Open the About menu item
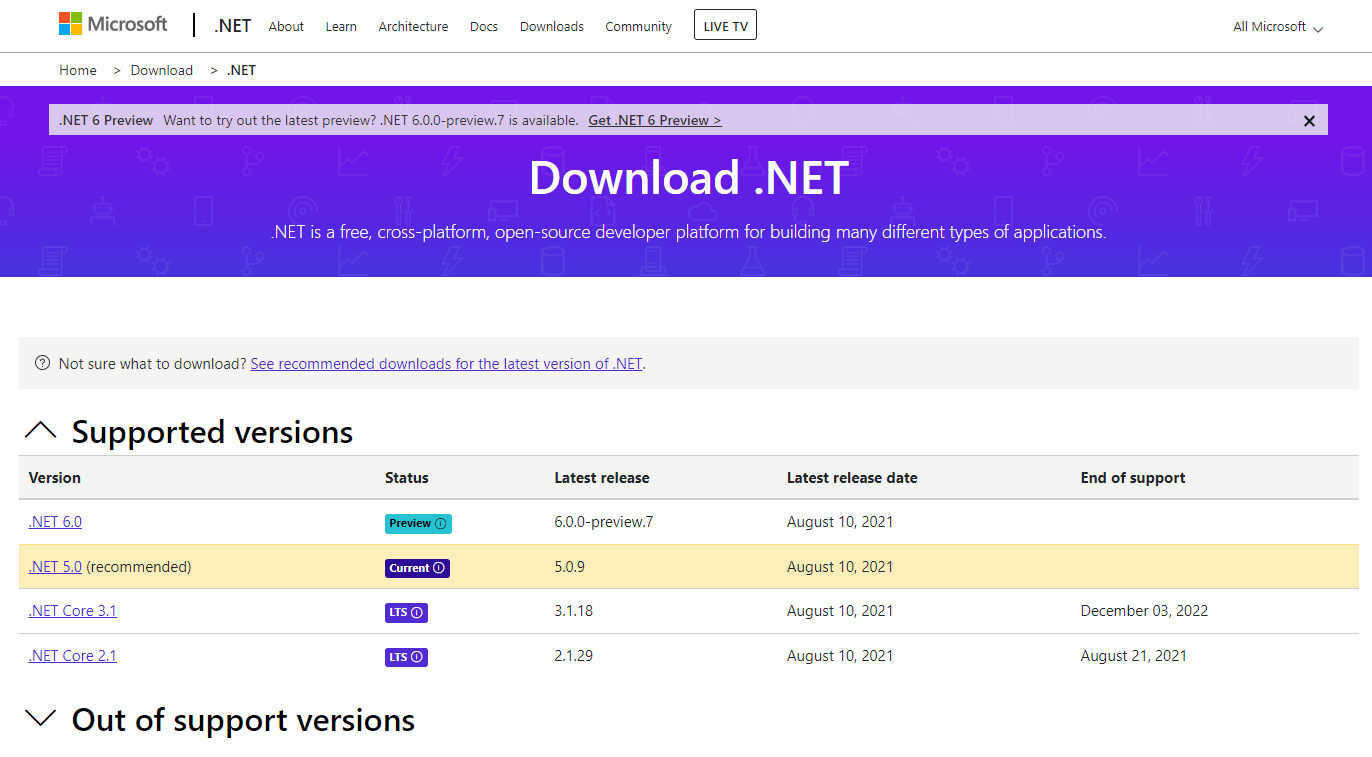Viewport: 1372px width, 757px height. (286, 27)
